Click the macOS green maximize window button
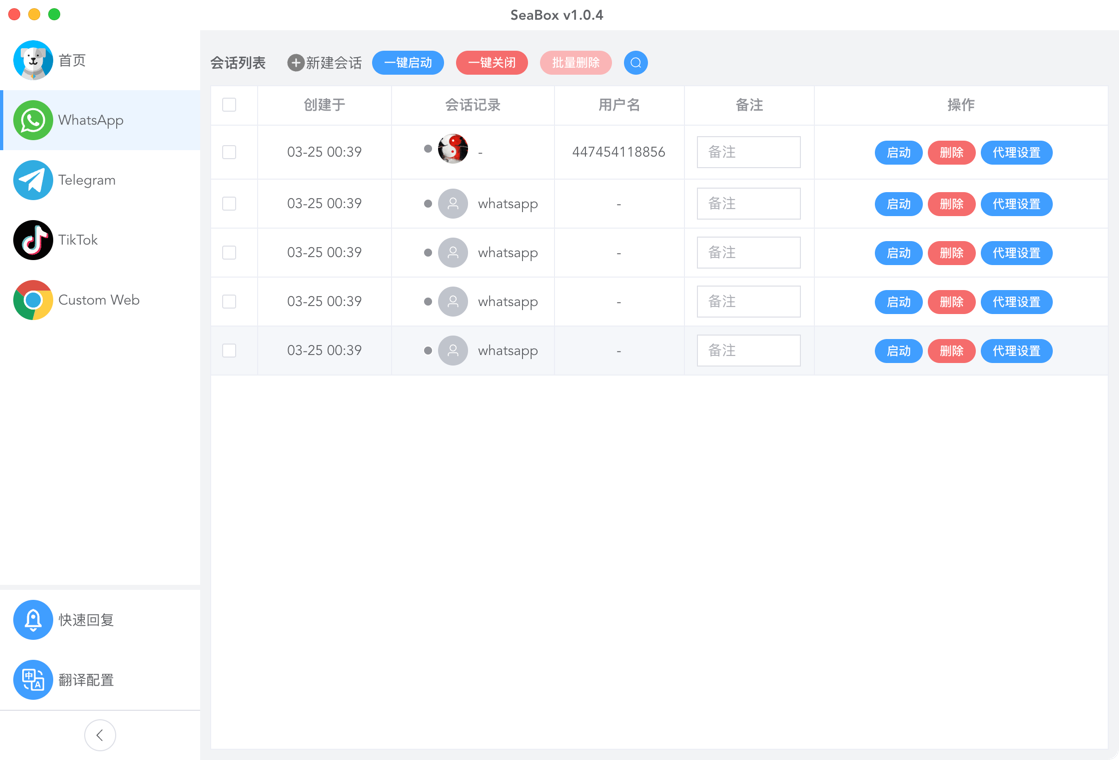 [x=54, y=14]
